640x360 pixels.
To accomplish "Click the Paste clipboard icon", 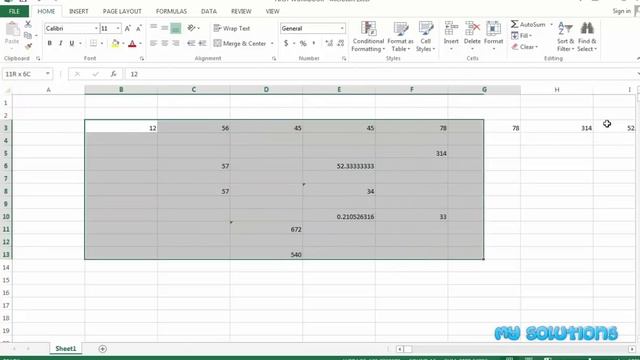I will tap(12, 29).
